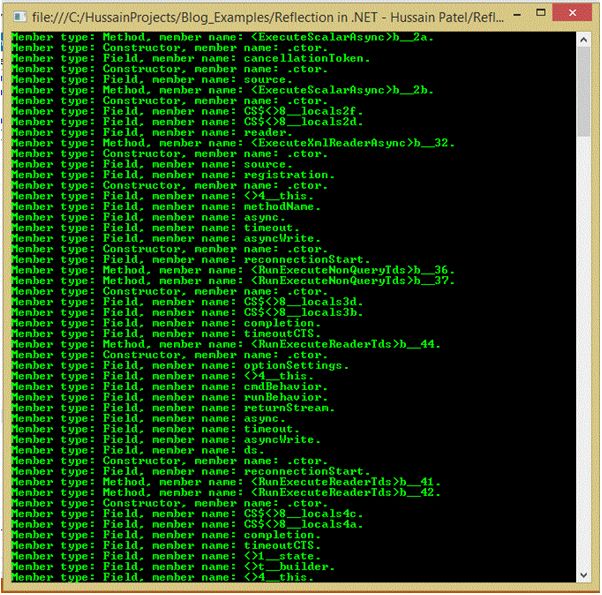Click the <RunExecuteReaderTds>b__42 method line
Viewport: 602px width, 595px height.
[226, 493]
